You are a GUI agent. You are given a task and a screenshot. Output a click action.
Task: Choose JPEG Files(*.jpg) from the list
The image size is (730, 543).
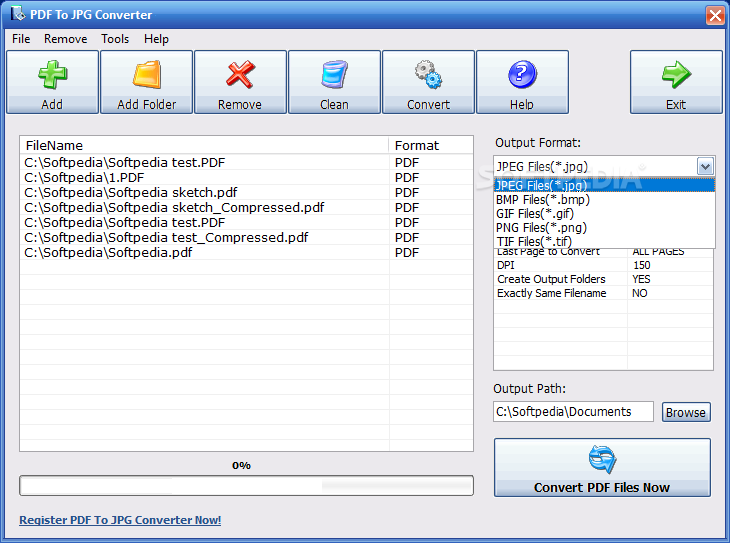[x=604, y=185]
